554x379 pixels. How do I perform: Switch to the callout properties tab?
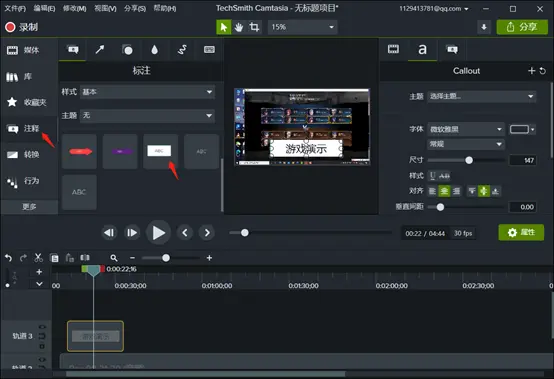coord(452,49)
